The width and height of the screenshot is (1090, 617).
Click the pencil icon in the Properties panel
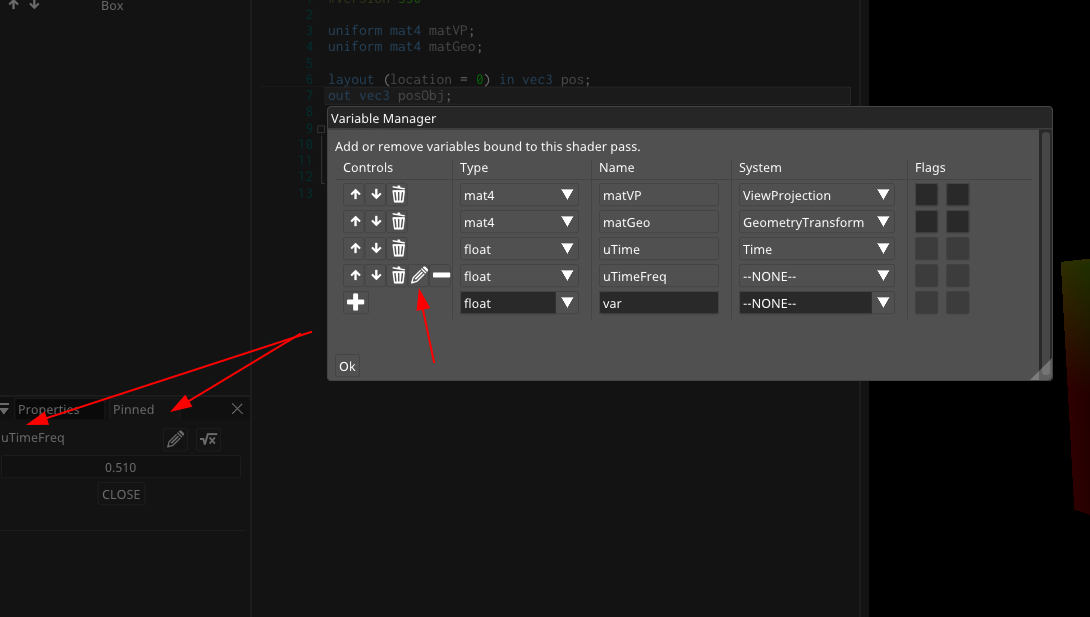[x=174, y=439]
